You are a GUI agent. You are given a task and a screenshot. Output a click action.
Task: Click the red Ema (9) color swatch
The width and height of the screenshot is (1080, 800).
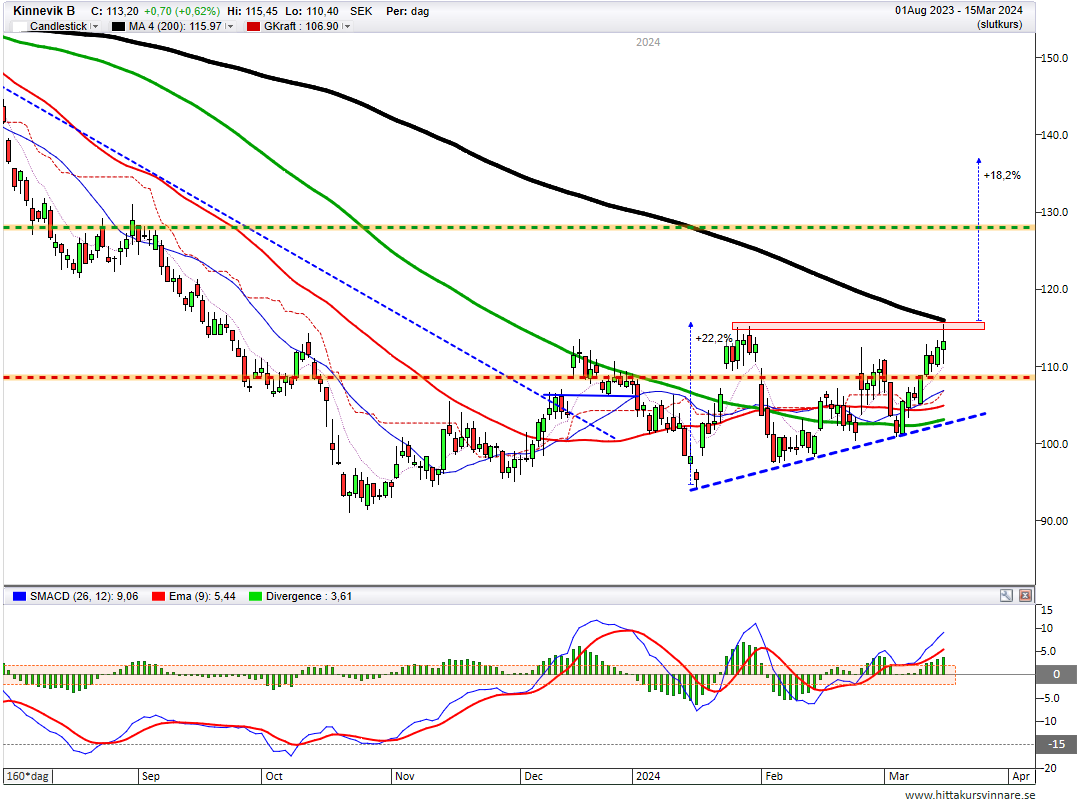159,596
